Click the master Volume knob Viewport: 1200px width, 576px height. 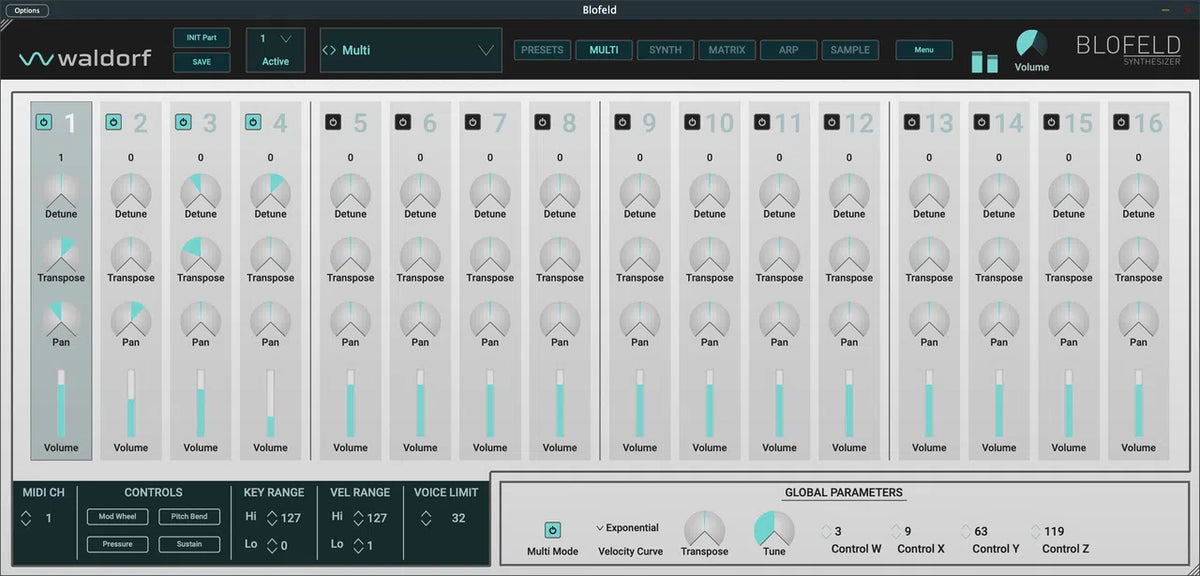coord(1031,45)
